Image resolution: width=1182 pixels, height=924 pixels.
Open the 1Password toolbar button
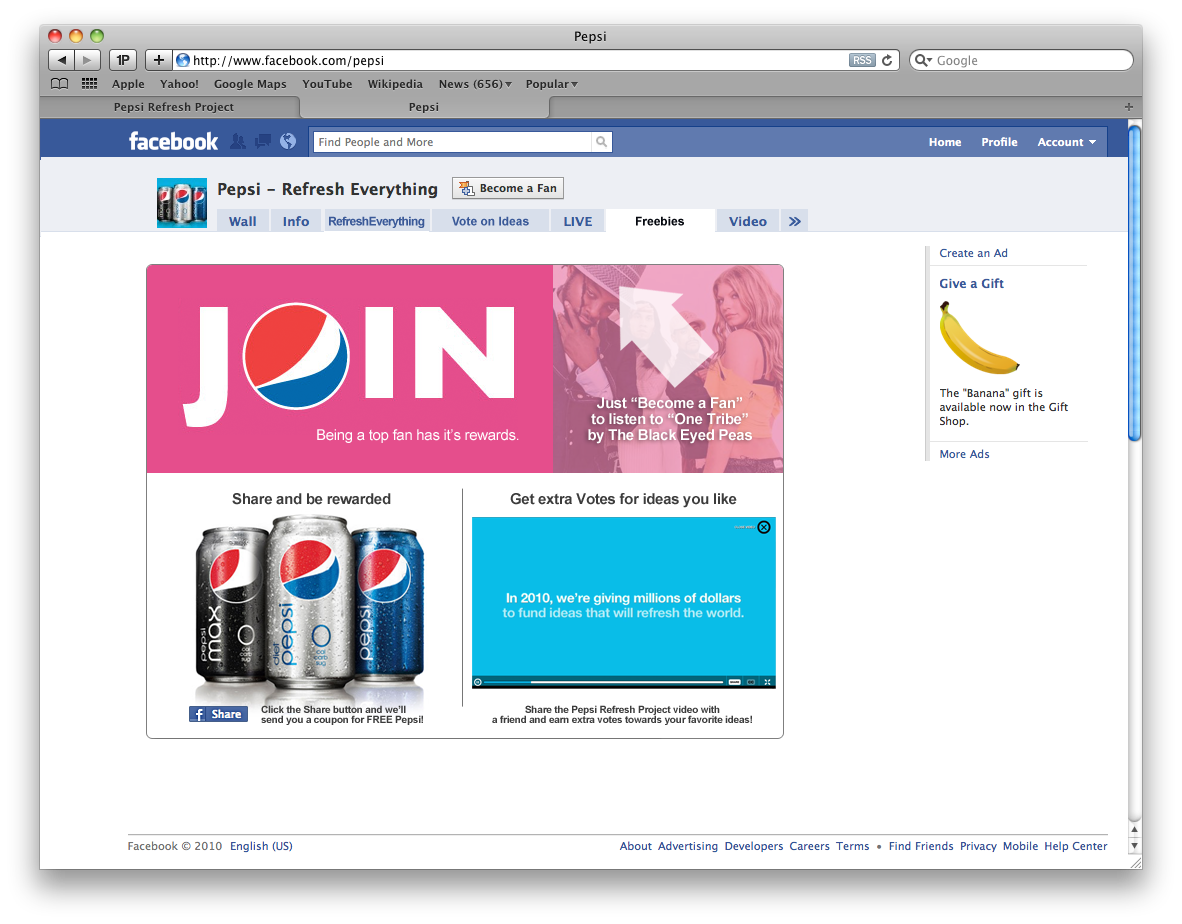click(123, 60)
